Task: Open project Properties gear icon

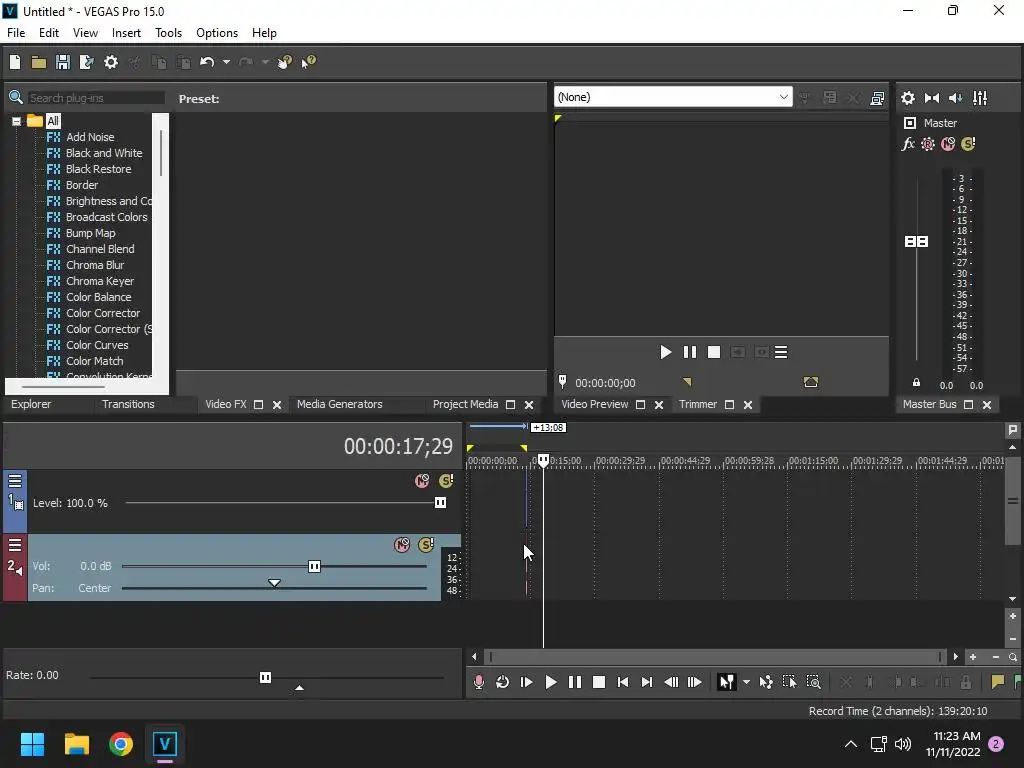Action: tap(111, 62)
